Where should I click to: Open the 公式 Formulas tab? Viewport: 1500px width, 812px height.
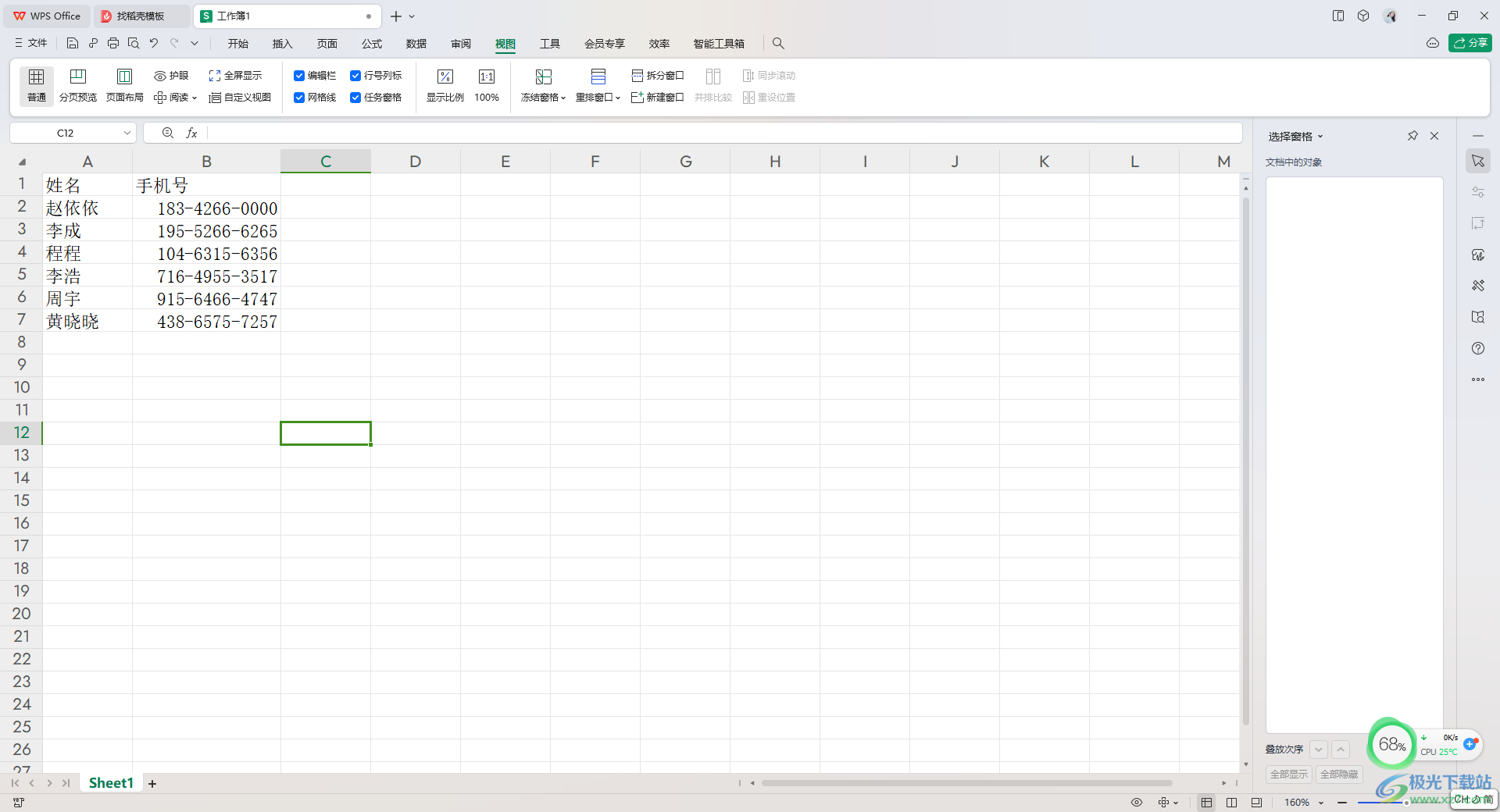pos(372,44)
